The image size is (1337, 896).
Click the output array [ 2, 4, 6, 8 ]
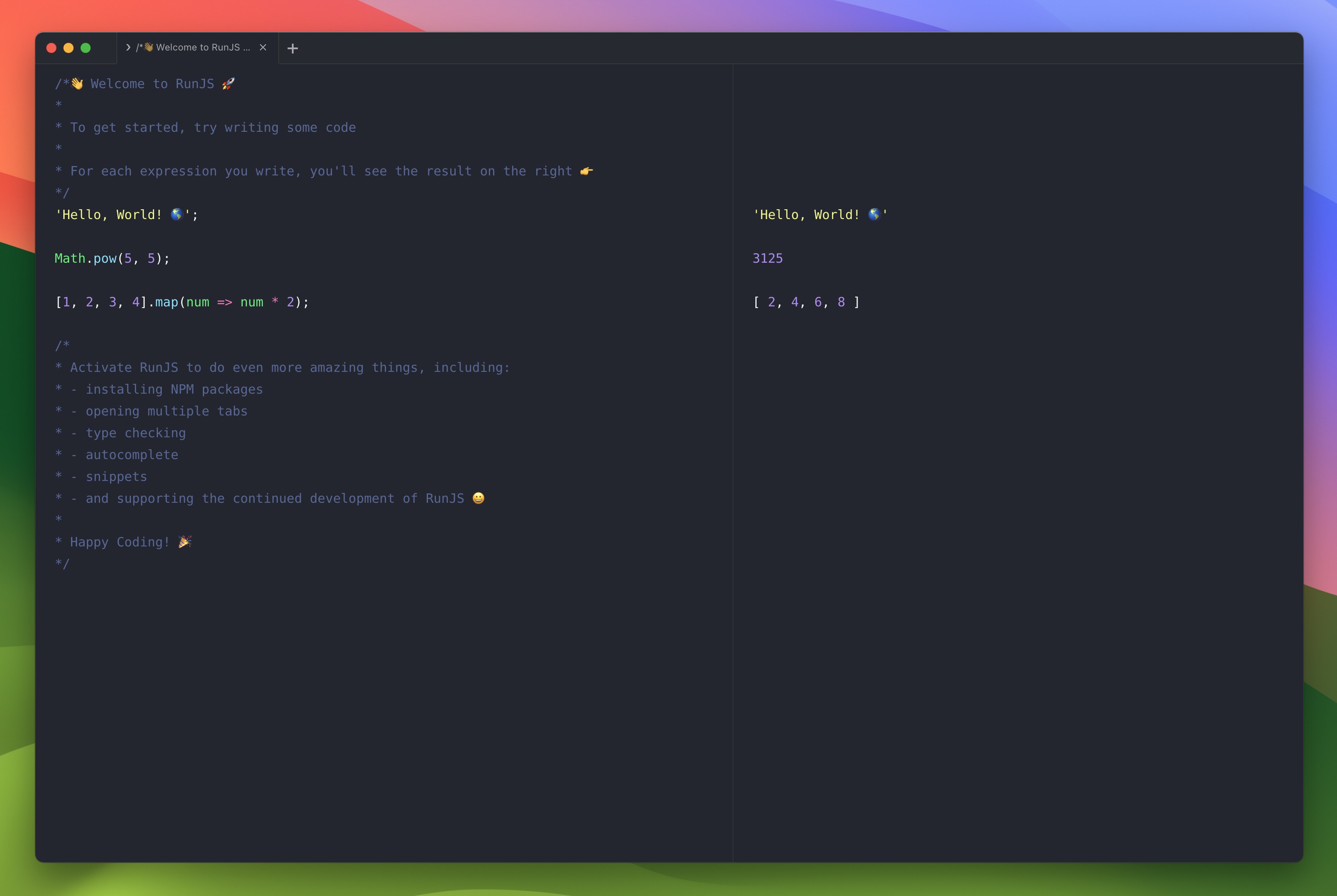806,302
